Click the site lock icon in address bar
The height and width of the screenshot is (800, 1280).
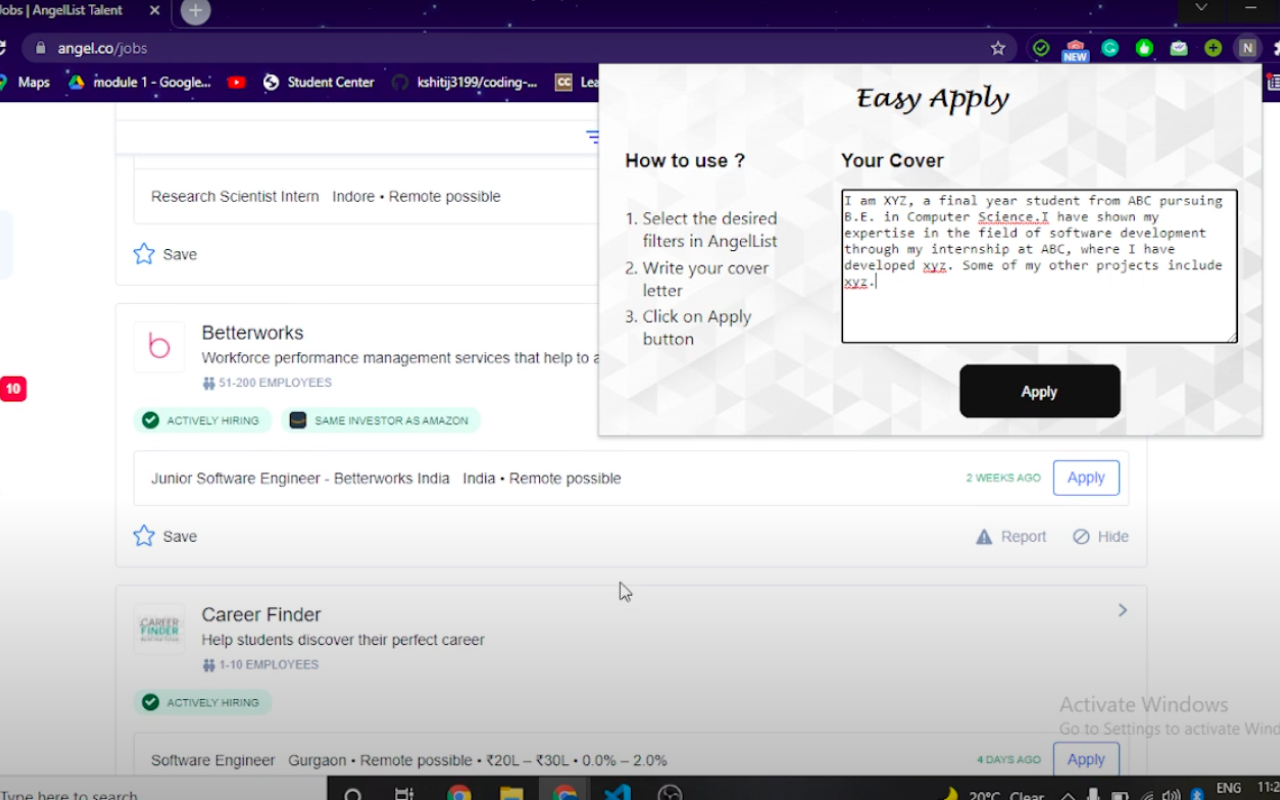coord(41,48)
